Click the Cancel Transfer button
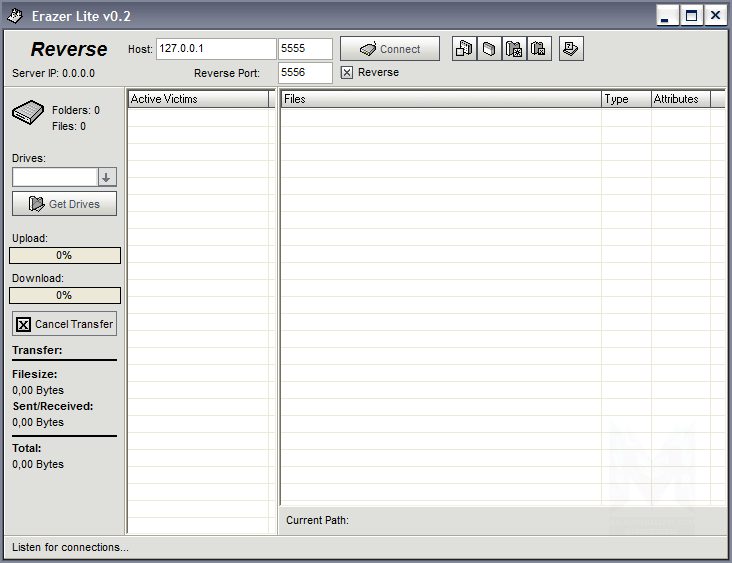The height and width of the screenshot is (563, 732). (64, 324)
